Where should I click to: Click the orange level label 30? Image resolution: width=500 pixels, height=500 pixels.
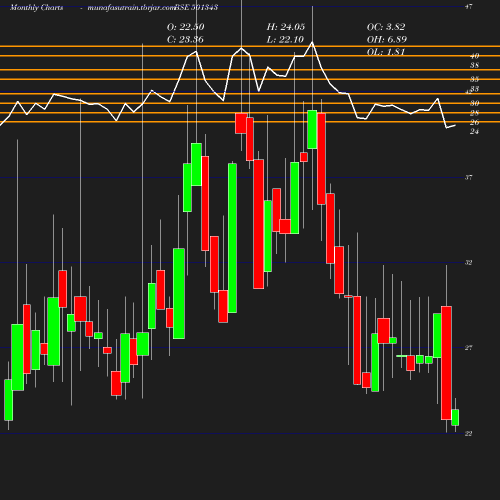click(475, 103)
